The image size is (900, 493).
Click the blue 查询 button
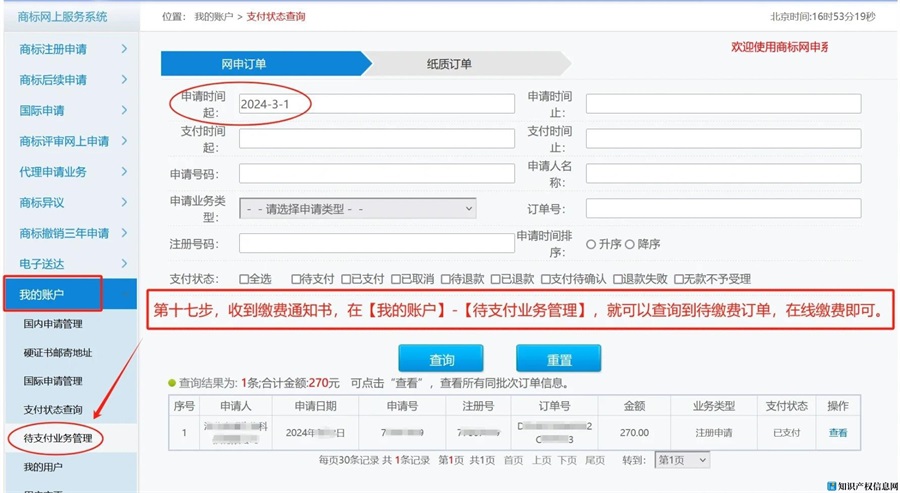[441, 360]
